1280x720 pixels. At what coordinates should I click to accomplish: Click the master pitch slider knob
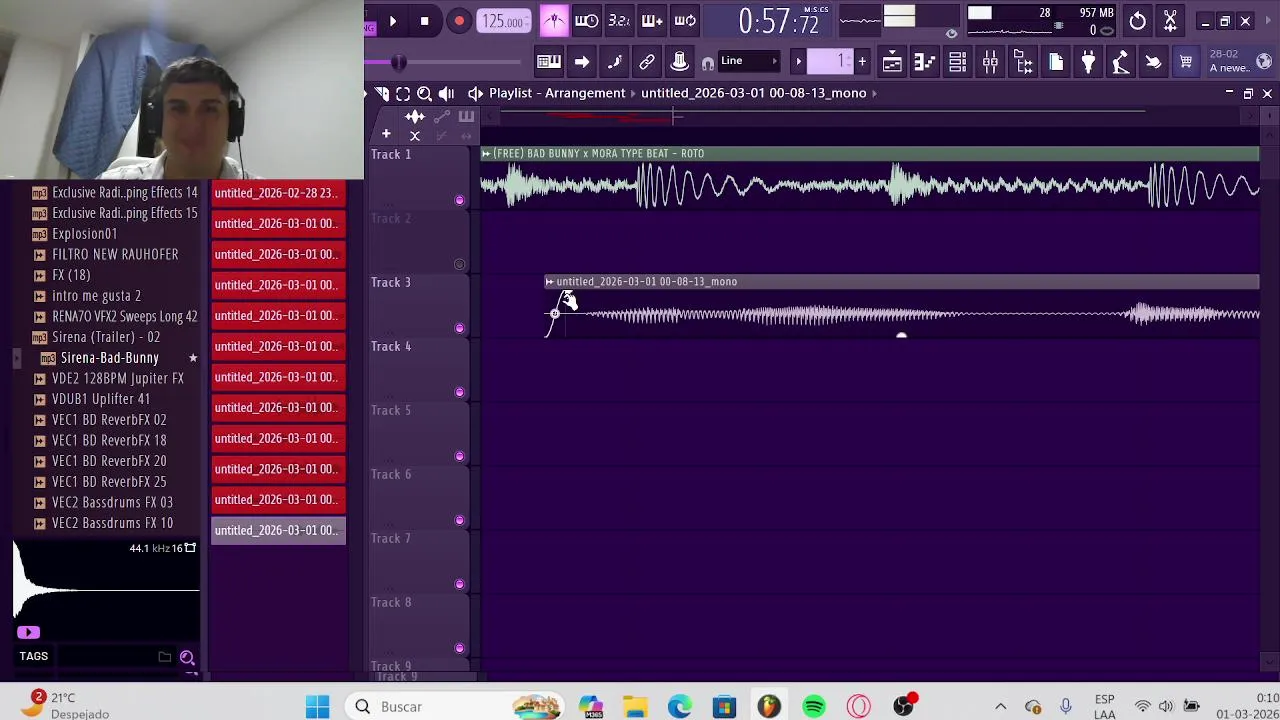399,62
